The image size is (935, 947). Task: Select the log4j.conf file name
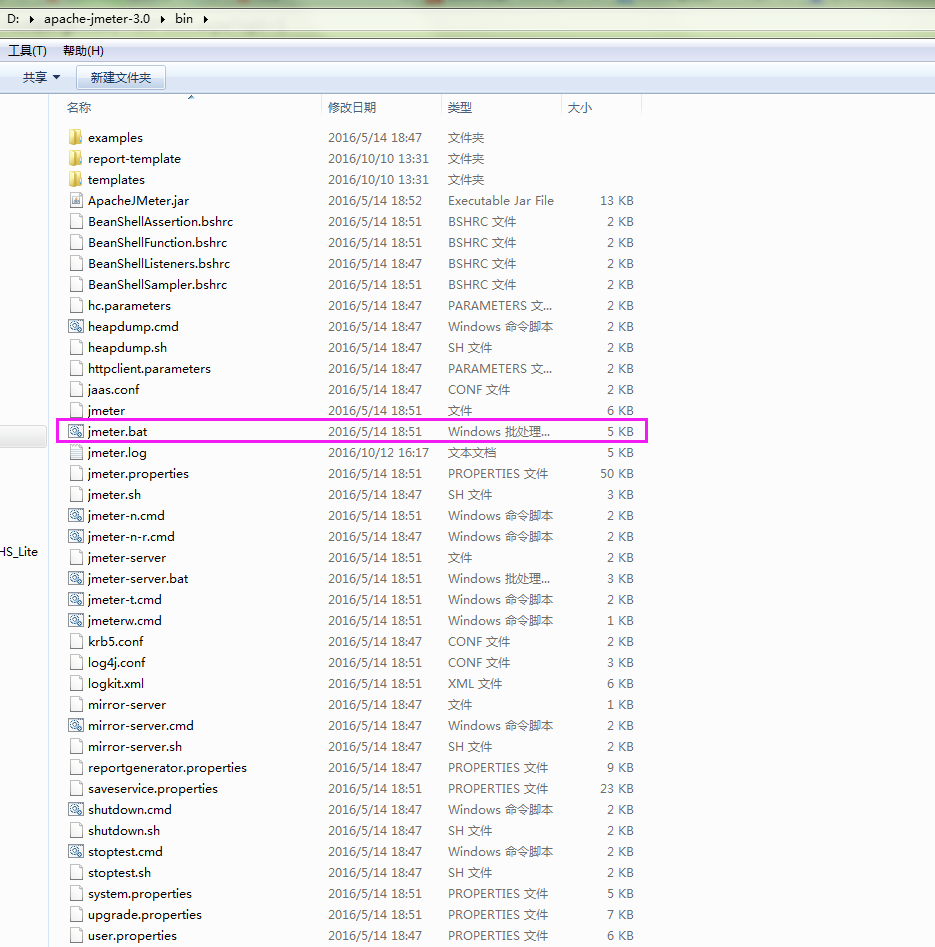[117, 663]
